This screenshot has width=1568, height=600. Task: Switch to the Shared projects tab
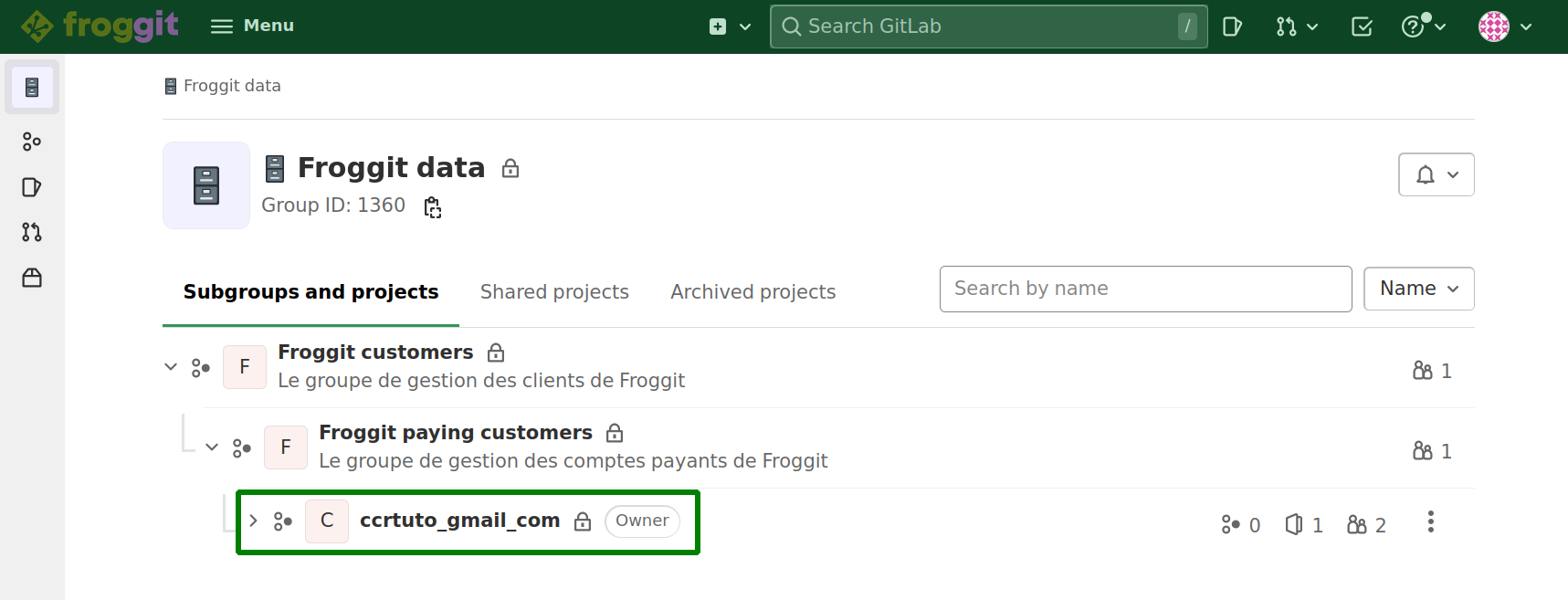(554, 292)
